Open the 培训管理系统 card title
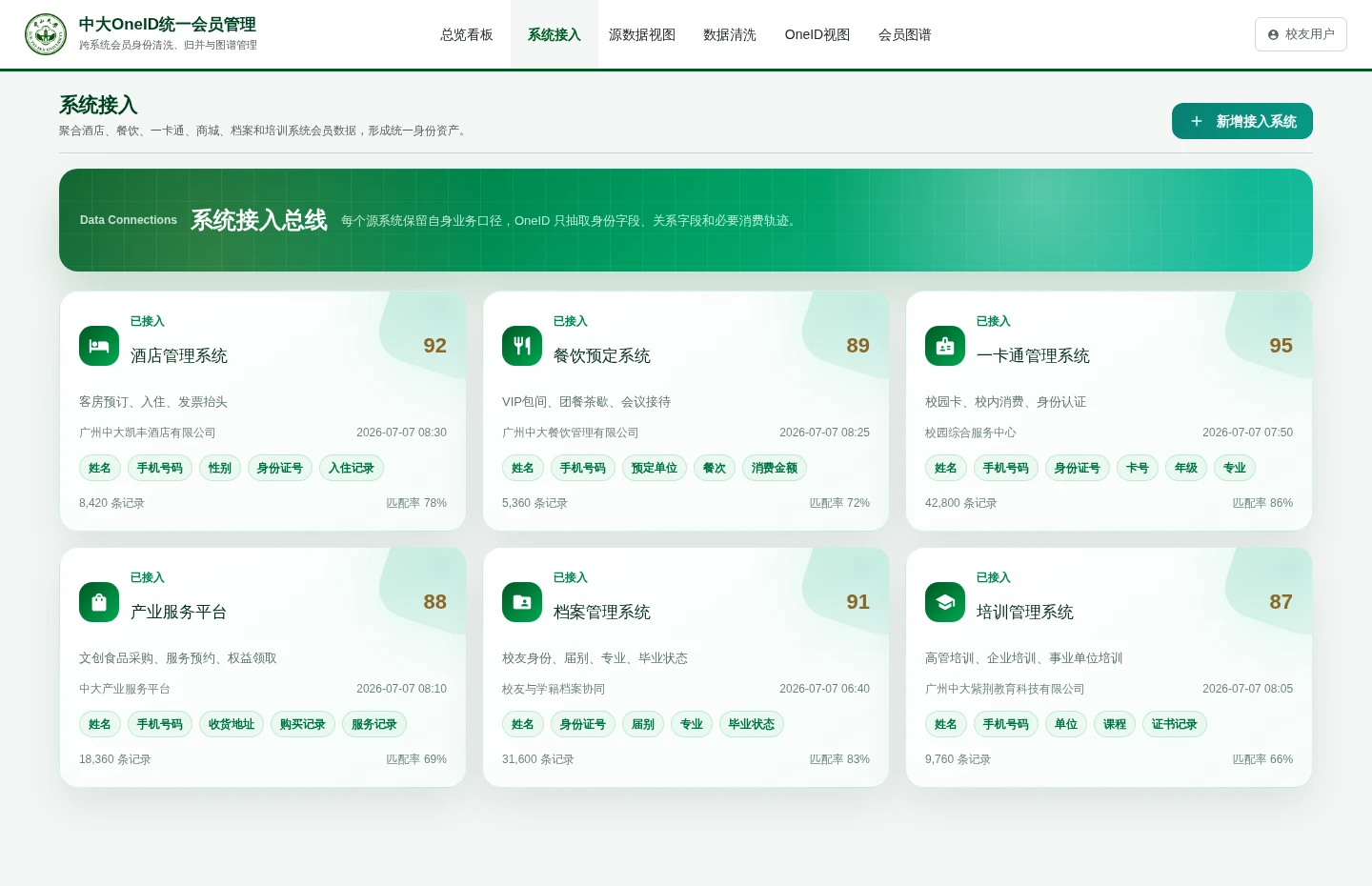1372x886 pixels. click(x=1025, y=612)
